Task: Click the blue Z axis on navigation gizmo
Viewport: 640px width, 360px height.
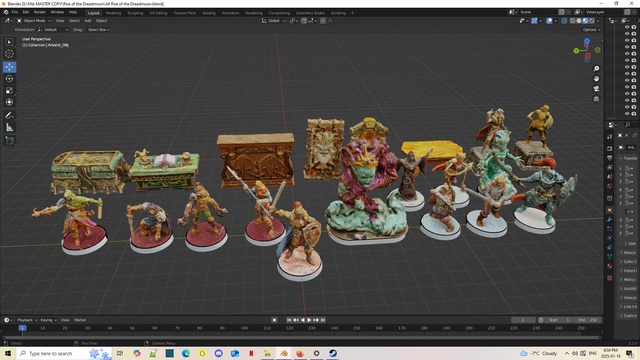Action: click(587, 41)
